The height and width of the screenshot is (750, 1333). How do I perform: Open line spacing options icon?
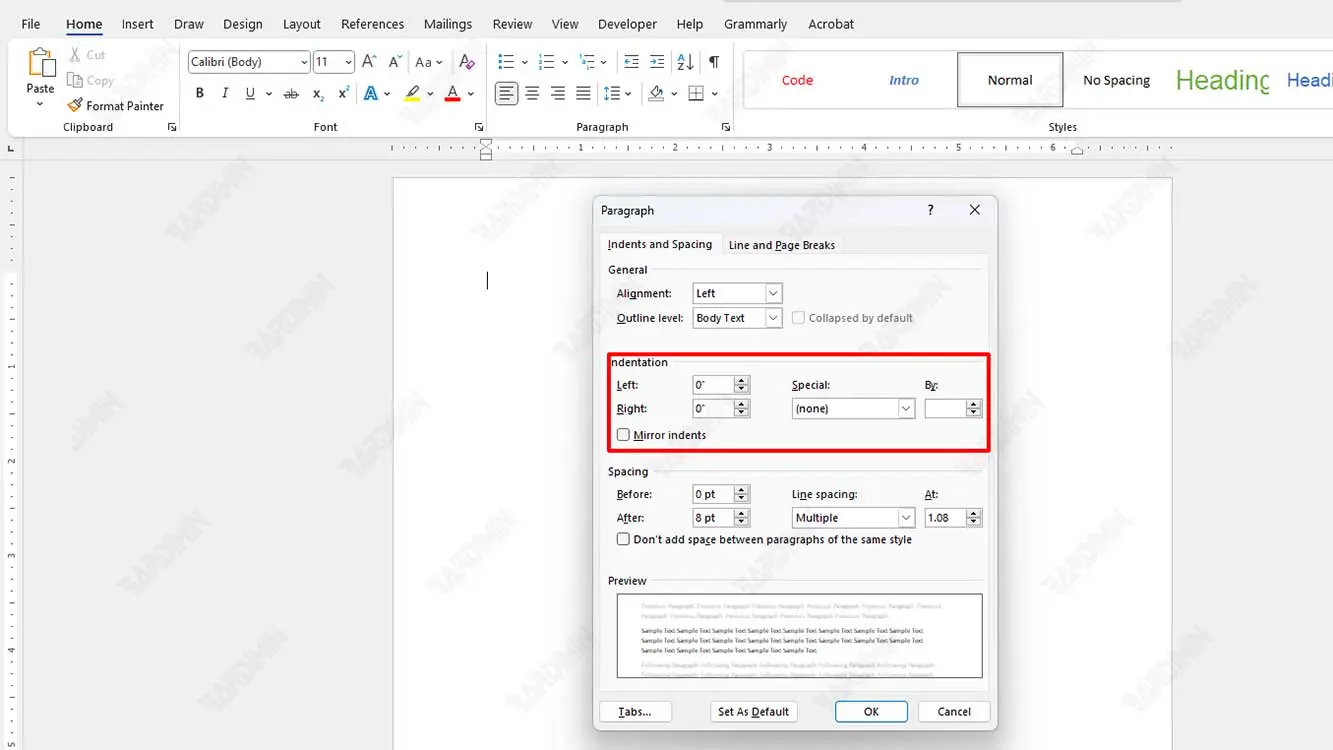[612, 93]
